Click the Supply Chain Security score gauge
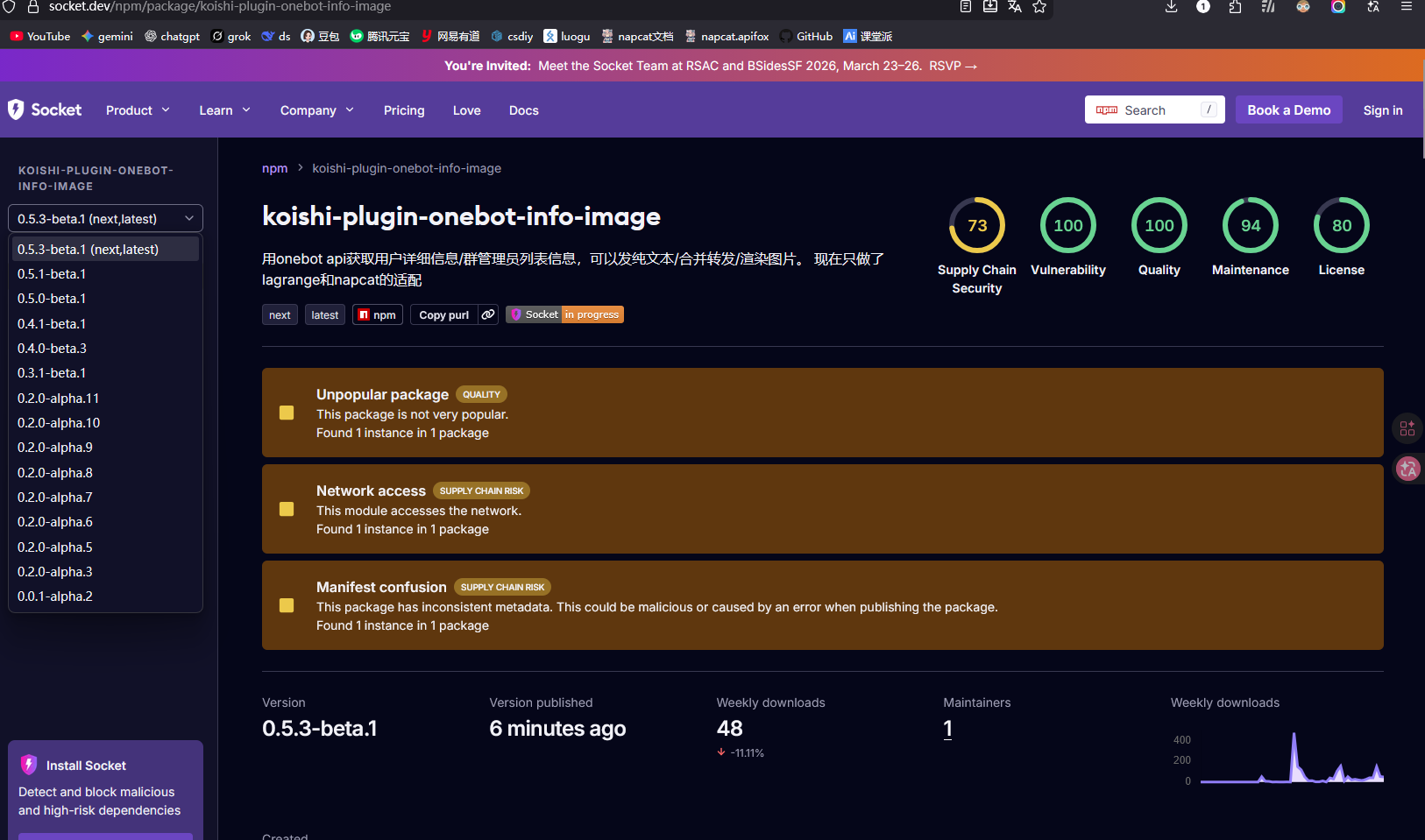This screenshot has height=840, width=1425. (976, 225)
